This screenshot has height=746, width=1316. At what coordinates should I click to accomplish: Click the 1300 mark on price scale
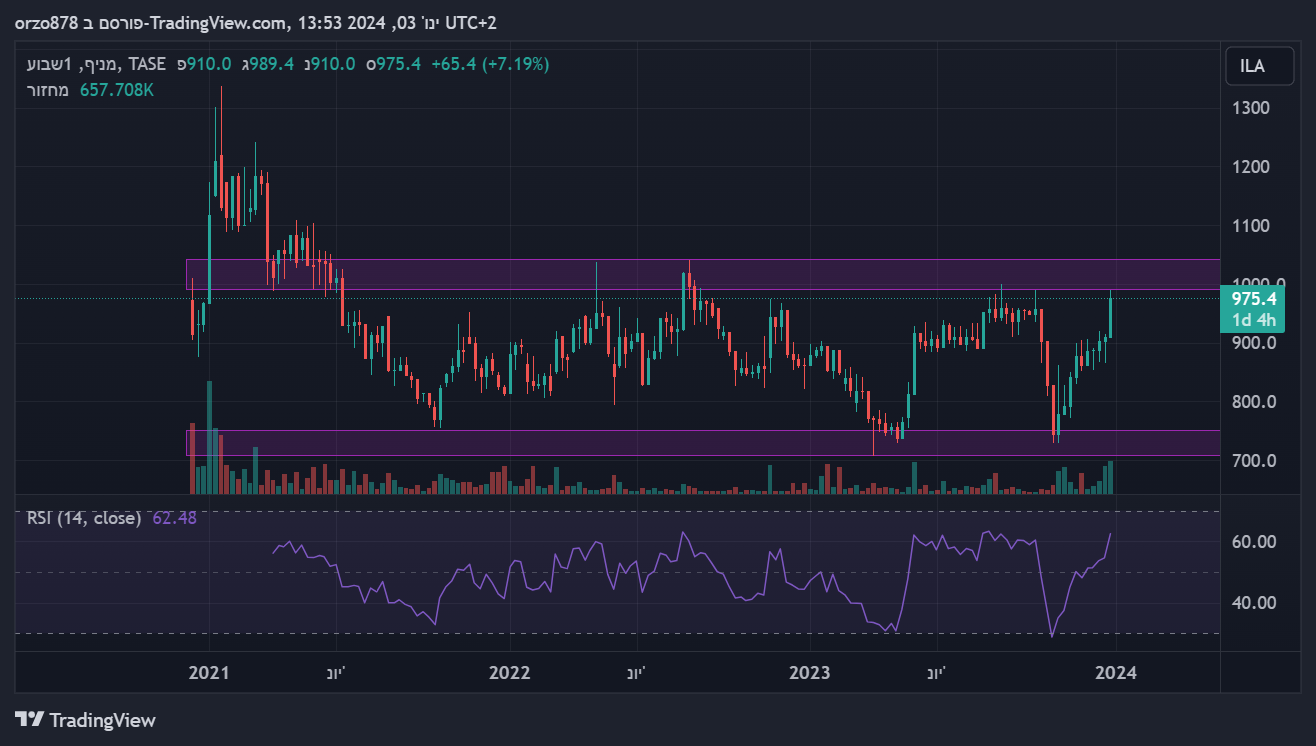tap(1251, 108)
